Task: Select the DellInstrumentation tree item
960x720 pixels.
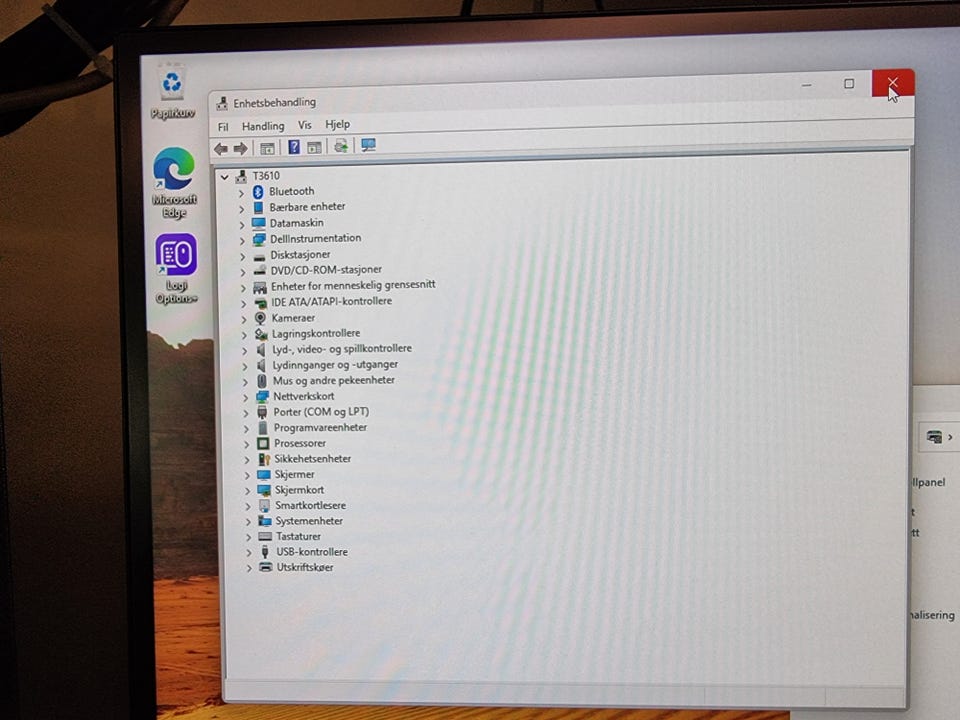Action: point(315,238)
